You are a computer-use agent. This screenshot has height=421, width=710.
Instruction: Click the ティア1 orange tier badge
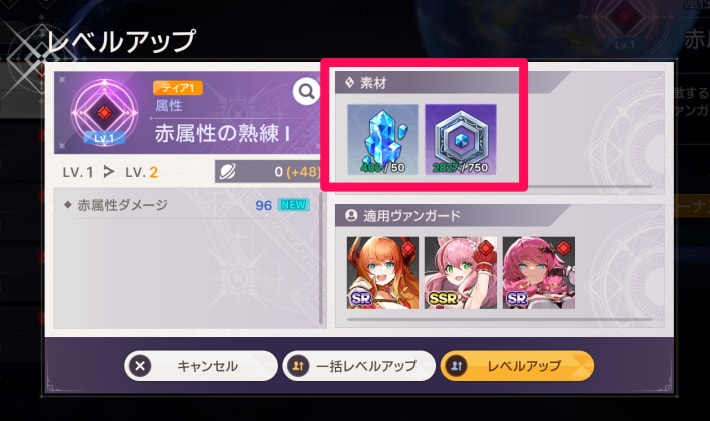point(178,88)
